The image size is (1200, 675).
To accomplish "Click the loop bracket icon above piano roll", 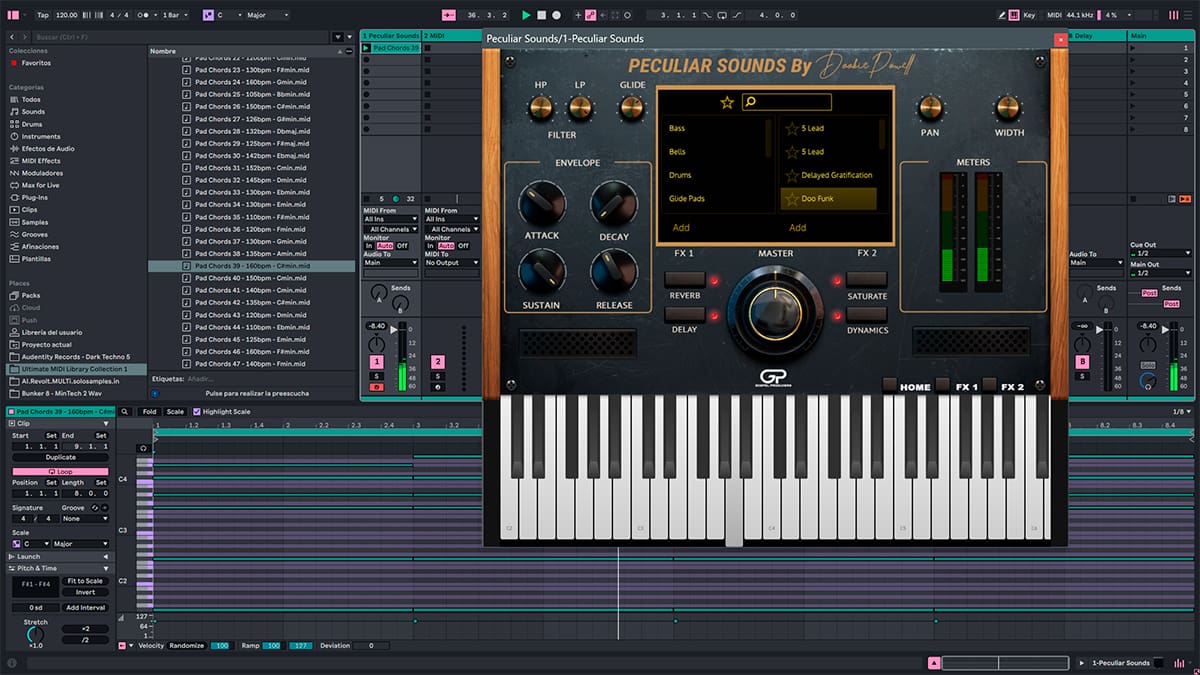I will click(143, 448).
